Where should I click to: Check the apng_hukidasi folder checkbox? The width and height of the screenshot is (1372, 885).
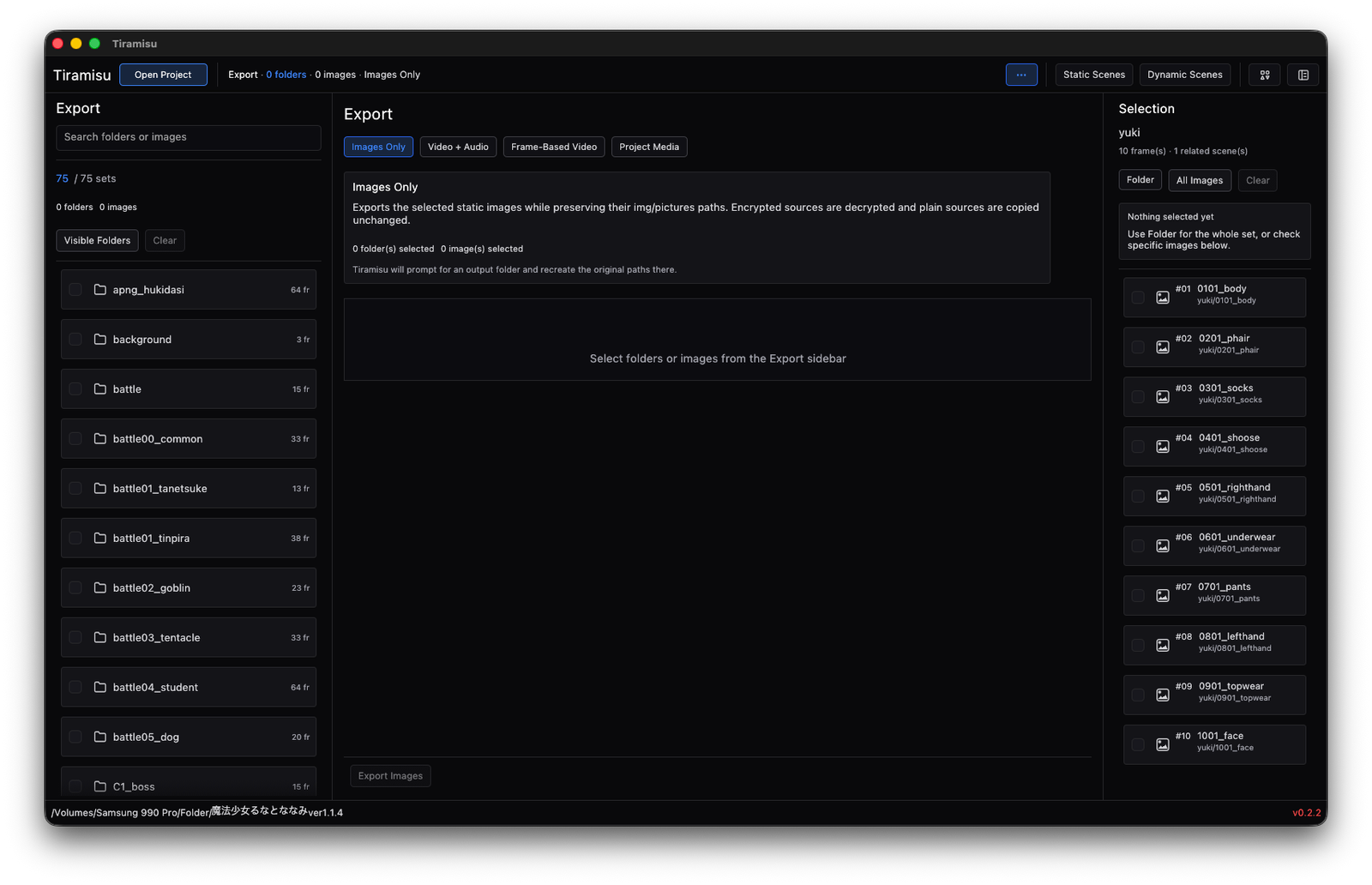pyautogui.click(x=75, y=290)
